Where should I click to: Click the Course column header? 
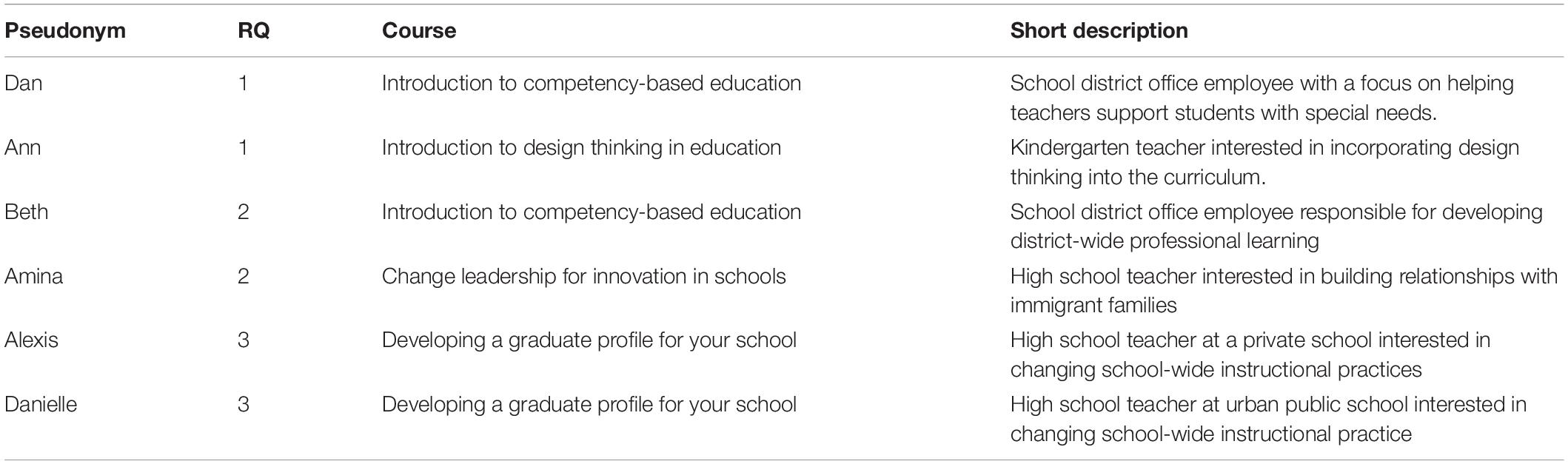(x=419, y=30)
